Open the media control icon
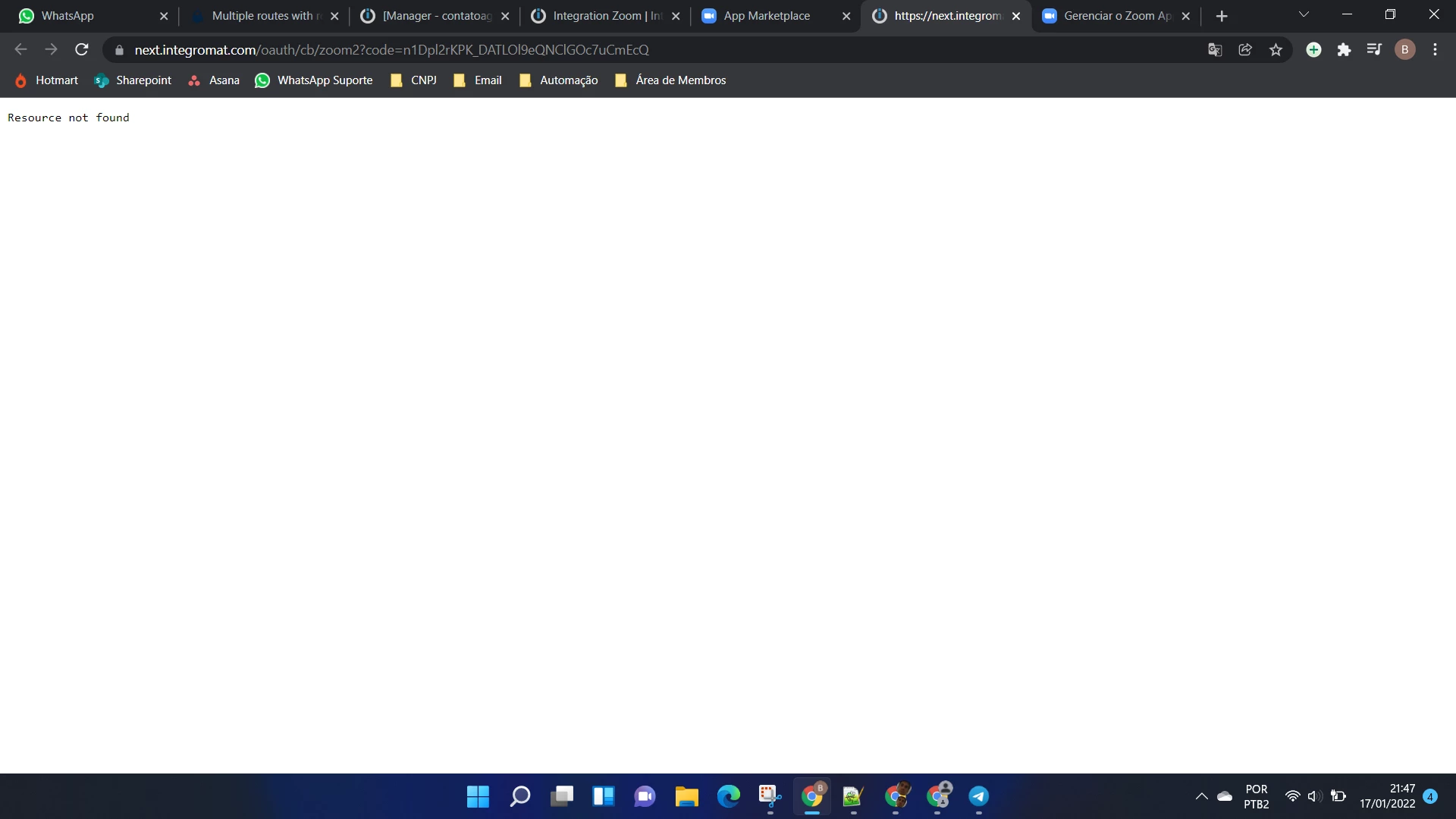The image size is (1456, 819). coord(1374,50)
